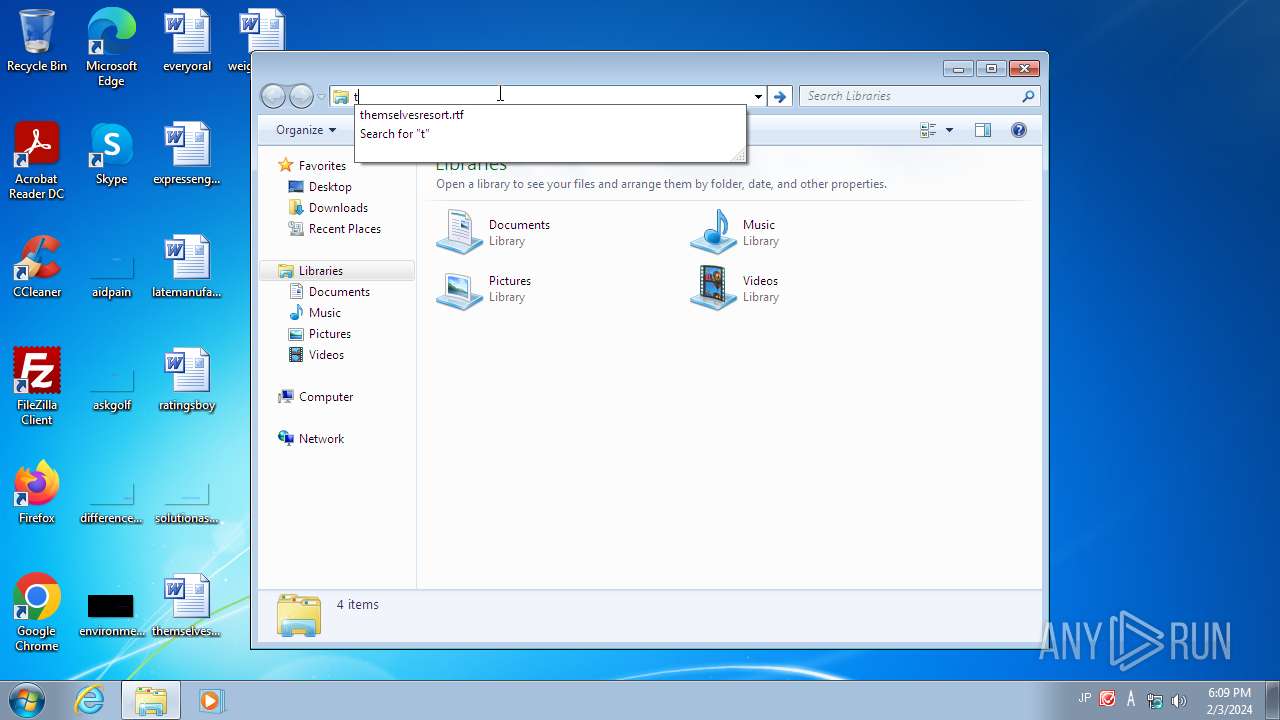Viewport: 1280px width, 720px height.
Task: Click the Explorer Help question mark icon
Action: click(x=1019, y=130)
